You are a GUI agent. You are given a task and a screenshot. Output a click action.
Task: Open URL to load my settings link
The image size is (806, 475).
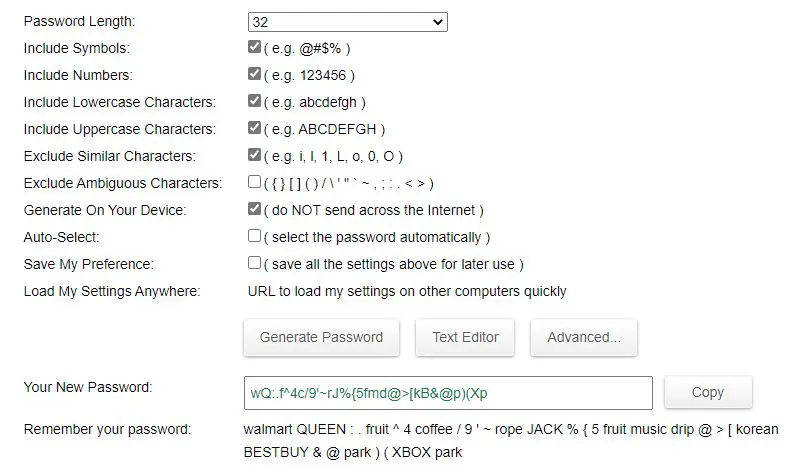pos(407,291)
